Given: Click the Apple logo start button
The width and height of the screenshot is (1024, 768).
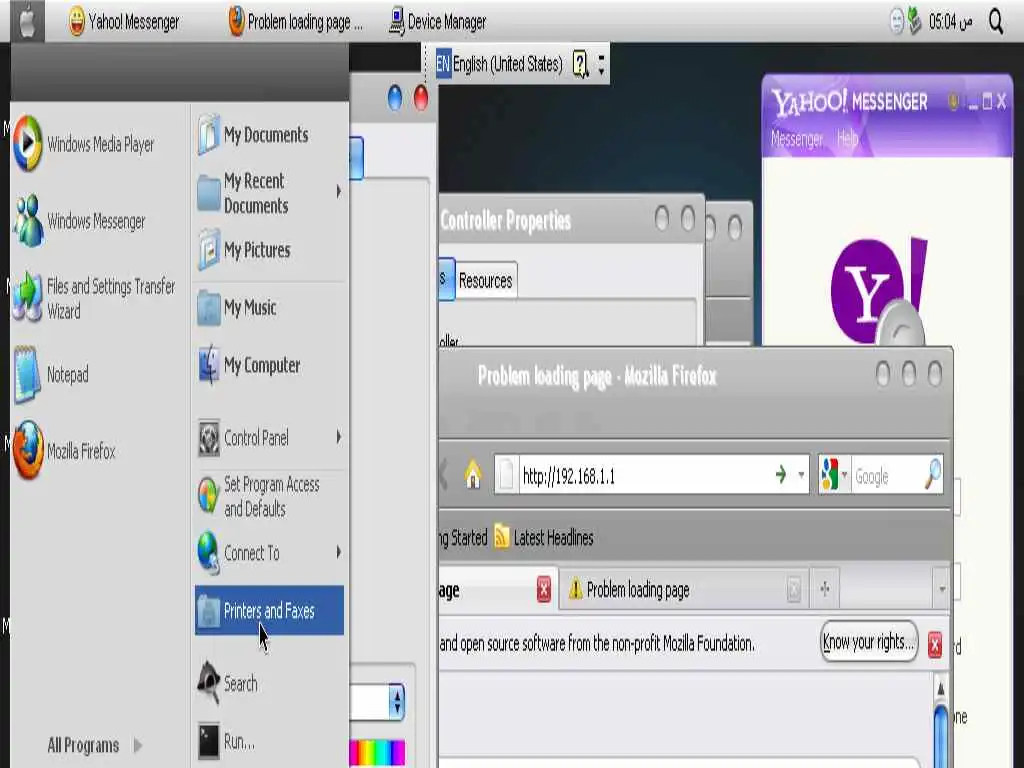Looking at the screenshot, I should pos(27,22).
